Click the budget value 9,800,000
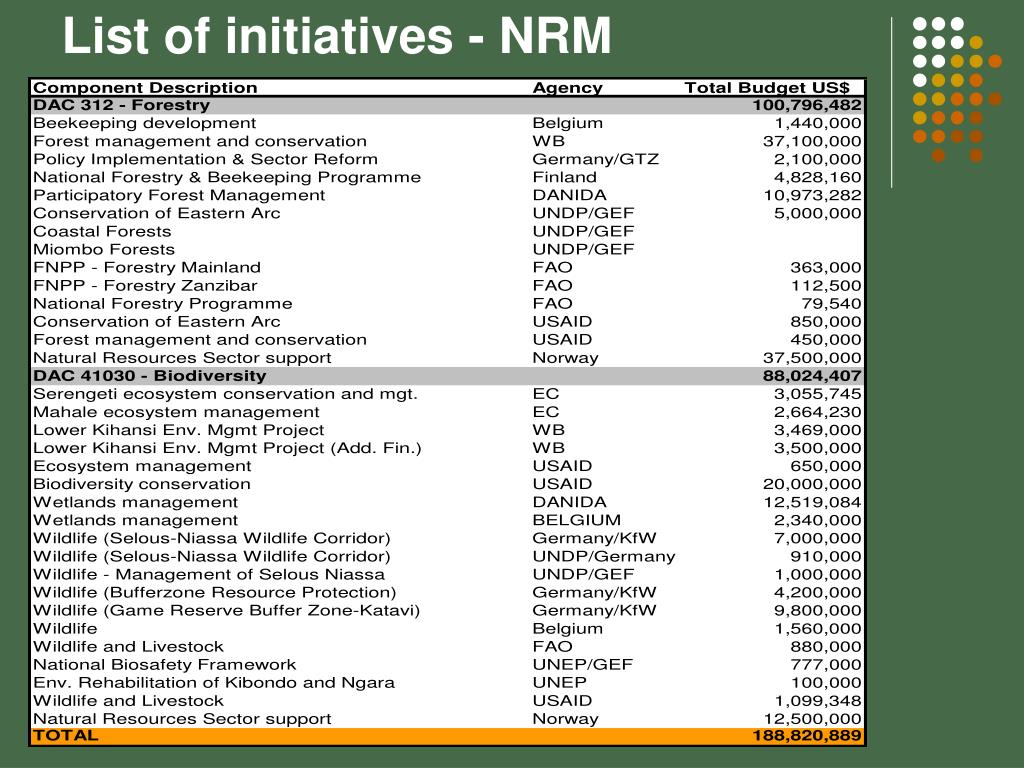 [818, 611]
